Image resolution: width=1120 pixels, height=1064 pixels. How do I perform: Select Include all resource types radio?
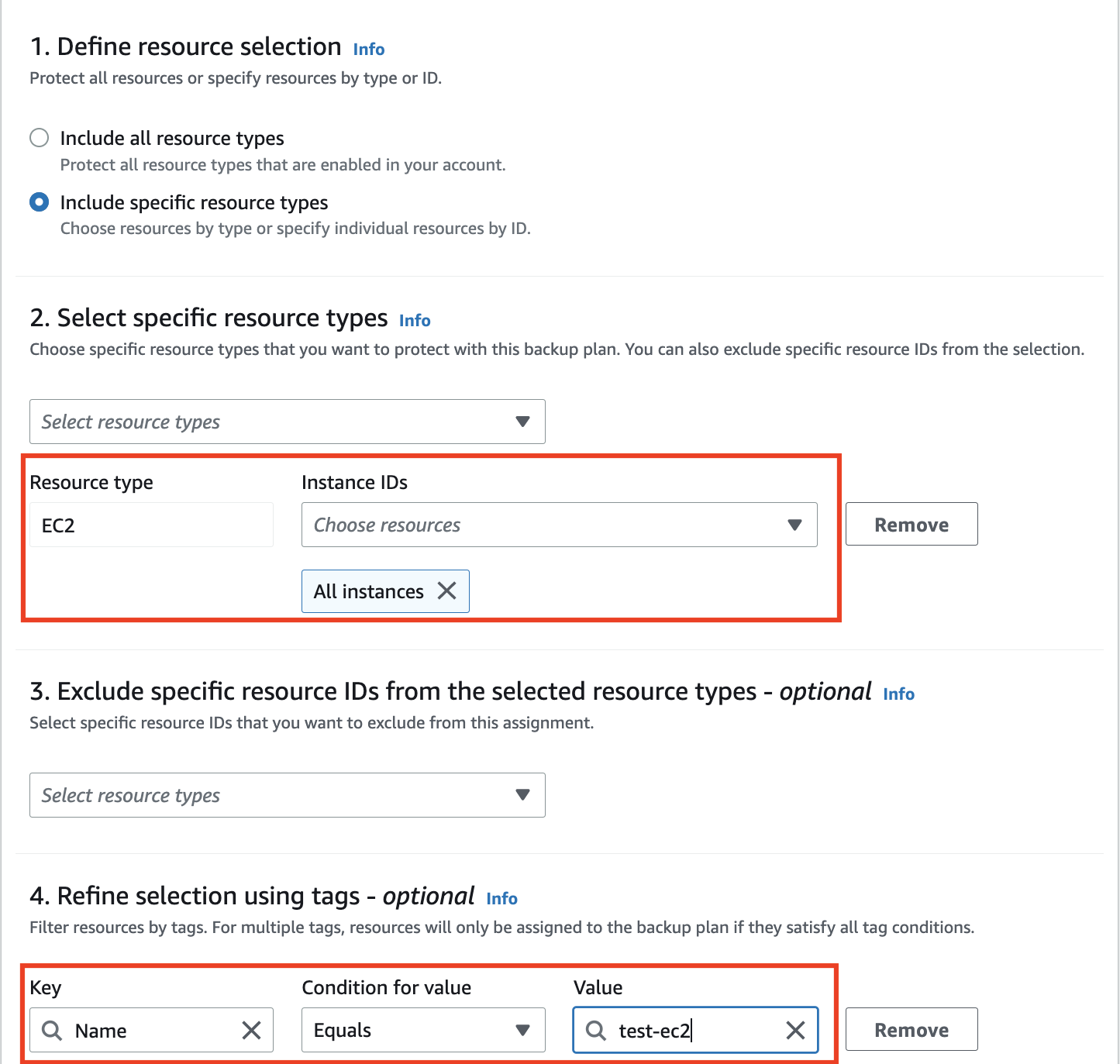[x=39, y=138]
